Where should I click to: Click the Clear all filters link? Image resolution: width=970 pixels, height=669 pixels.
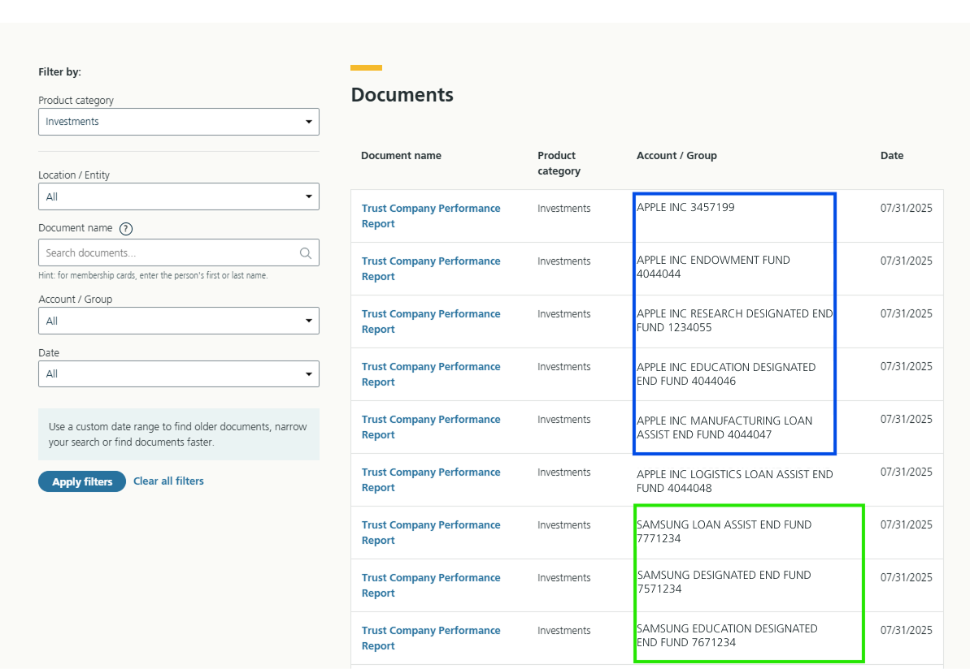click(168, 481)
